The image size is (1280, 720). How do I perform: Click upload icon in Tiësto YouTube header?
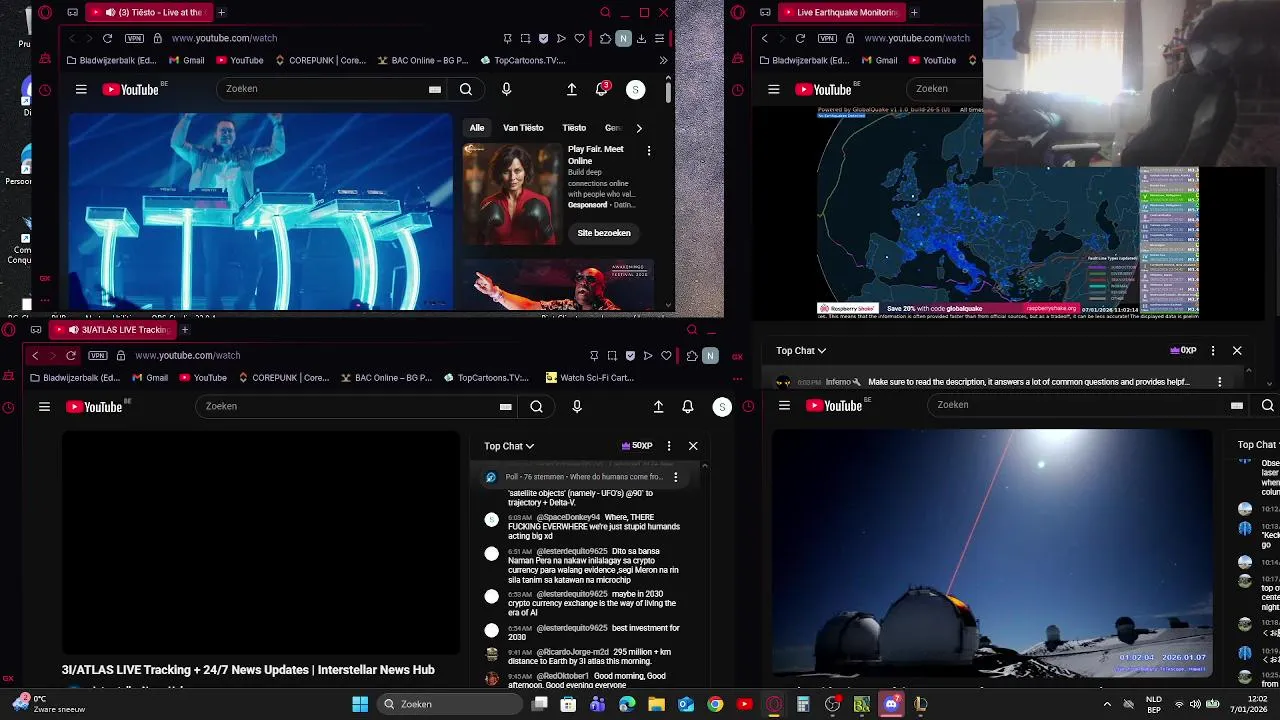[x=571, y=89]
